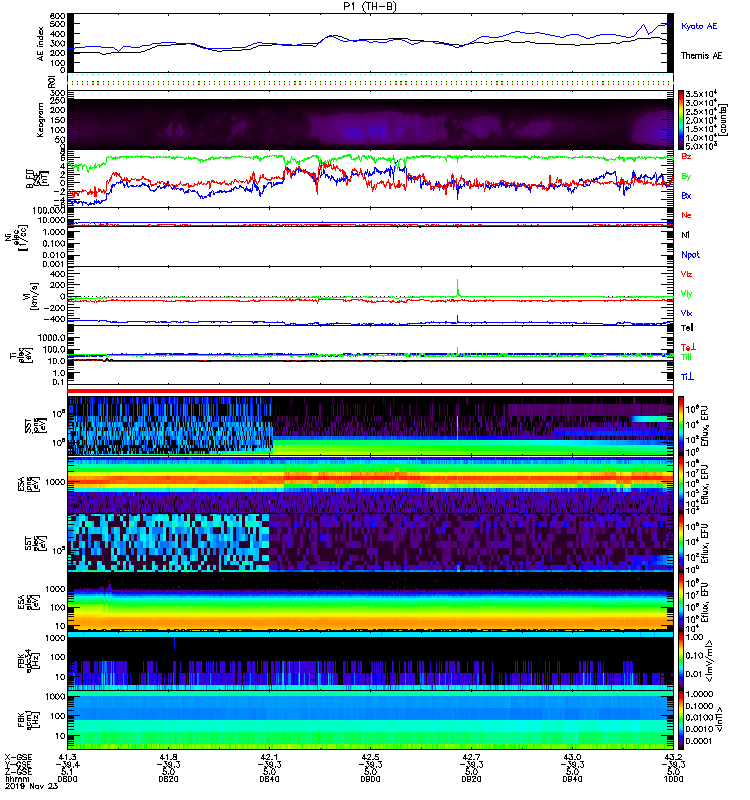Click the bright blue auroral patch in the keogram
The width and height of the screenshot is (750, 800).
pos(365,131)
